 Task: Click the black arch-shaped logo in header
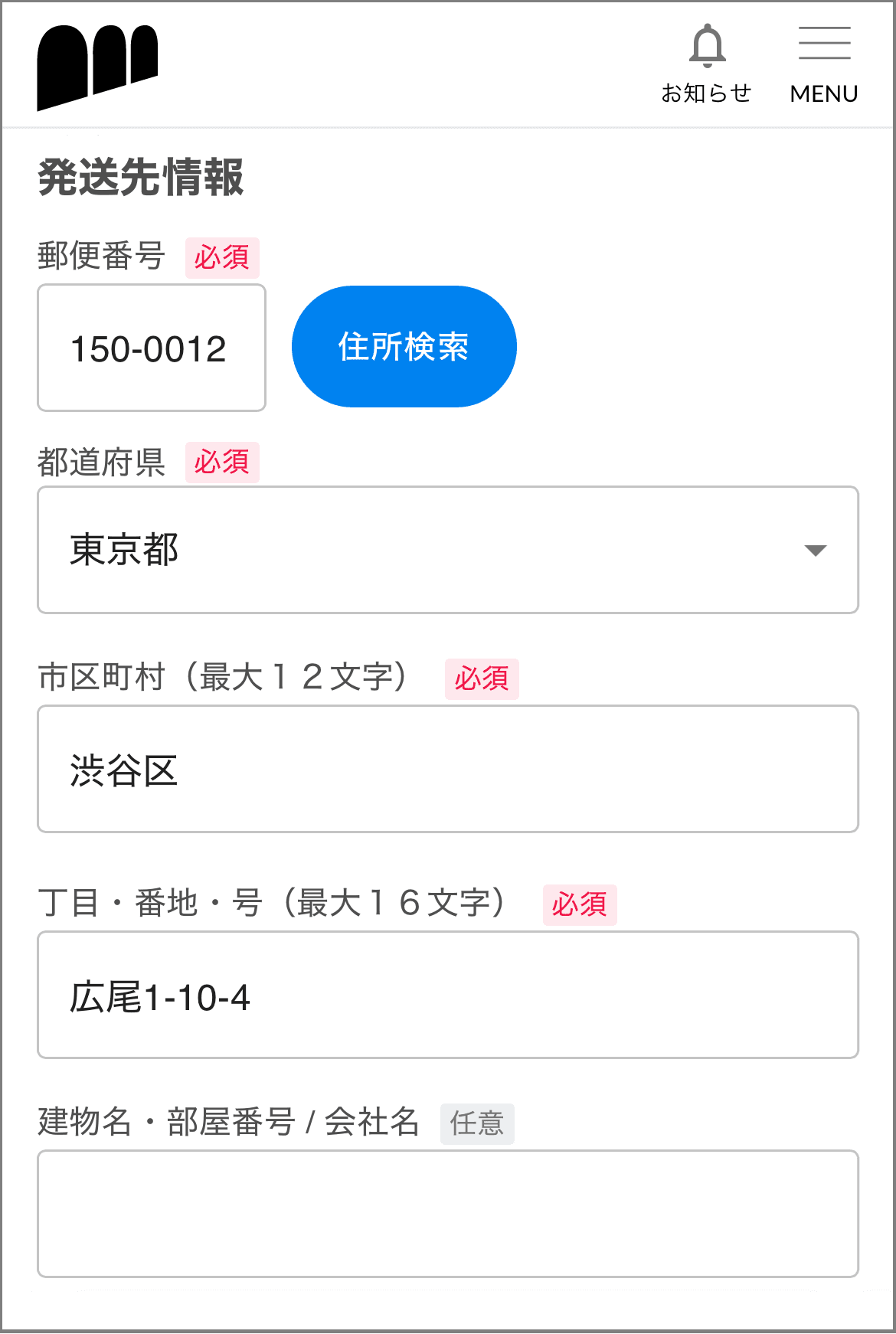(97, 67)
